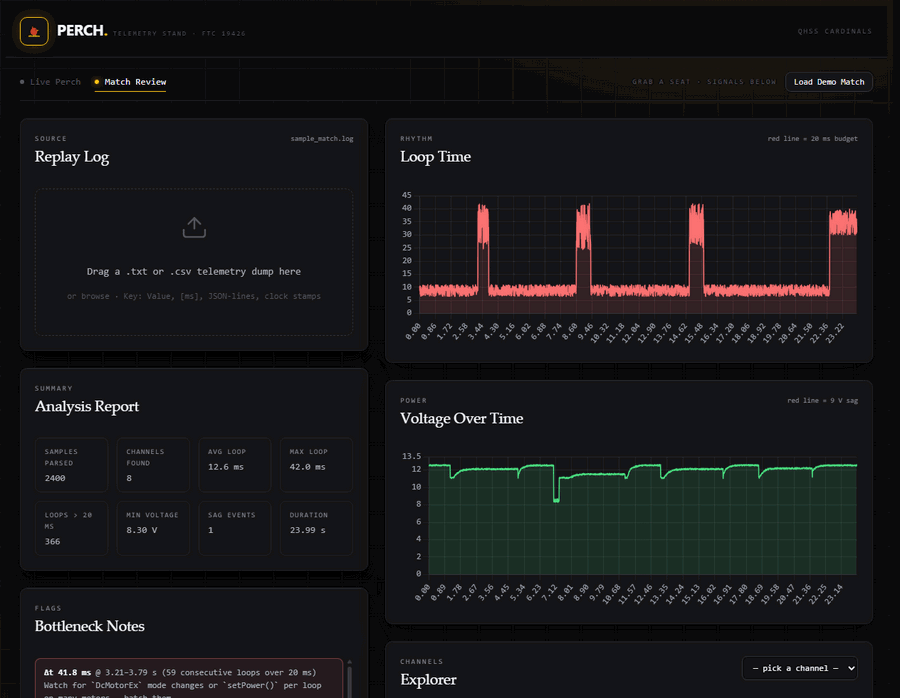Click the Min Voltage 8.30 V card
This screenshot has width=900, height=698.
point(153,528)
